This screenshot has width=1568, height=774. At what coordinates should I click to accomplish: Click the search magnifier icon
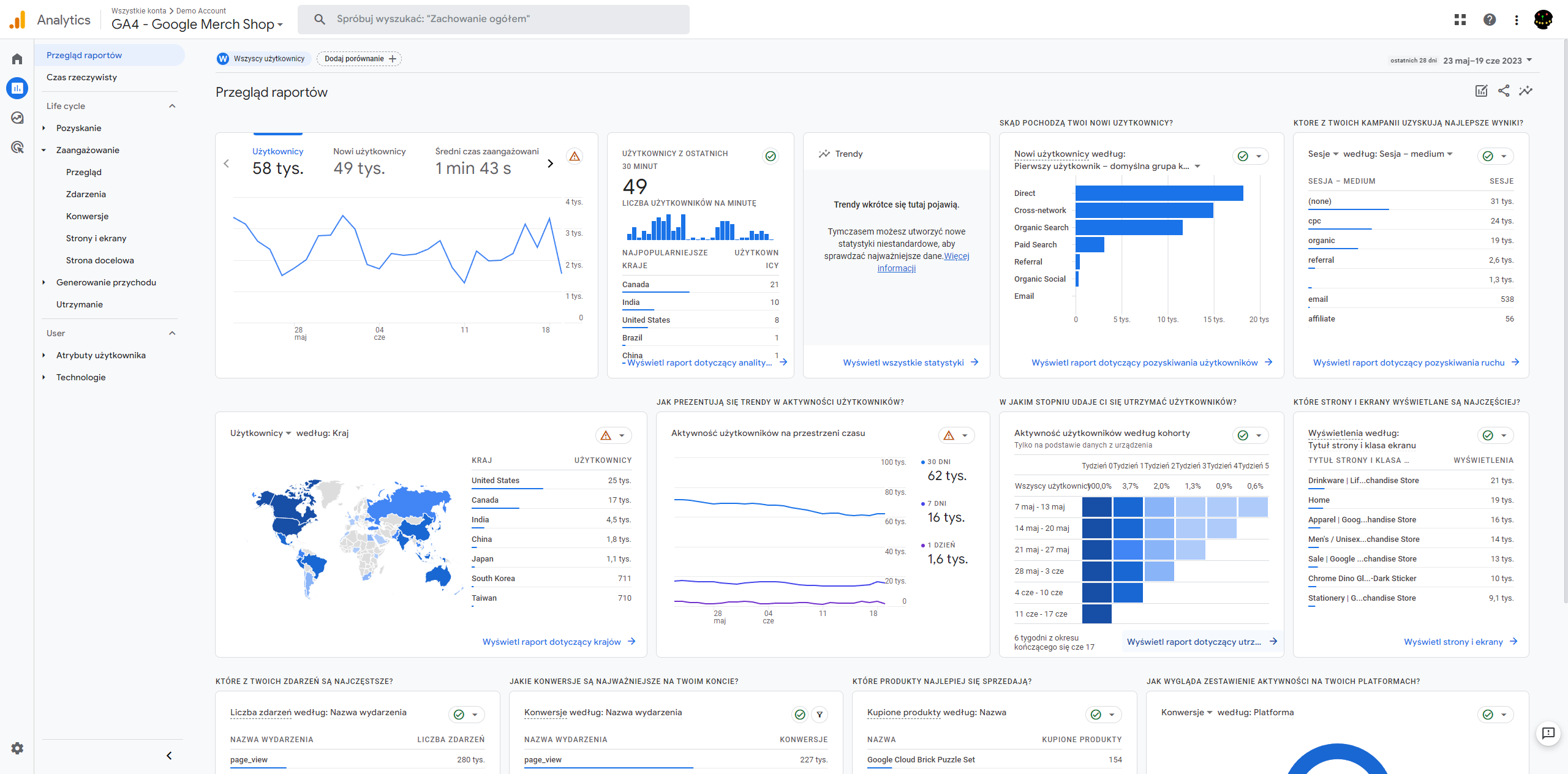[320, 19]
